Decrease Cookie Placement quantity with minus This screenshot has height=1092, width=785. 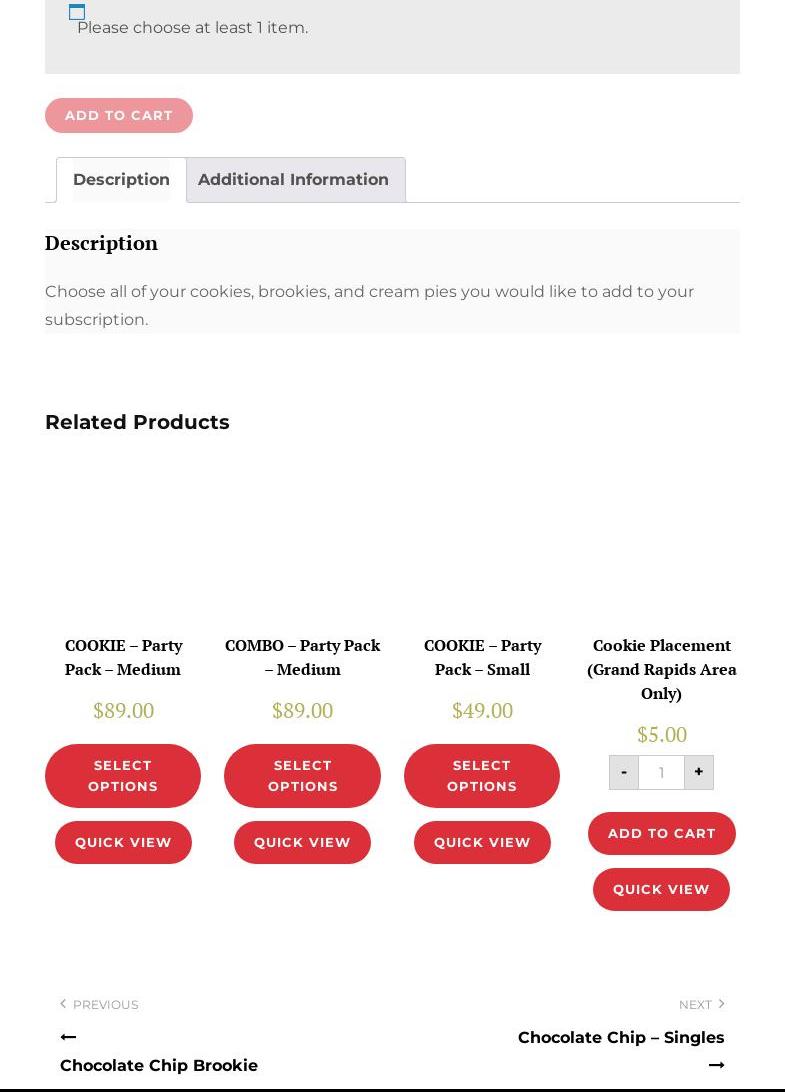coord(624,772)
